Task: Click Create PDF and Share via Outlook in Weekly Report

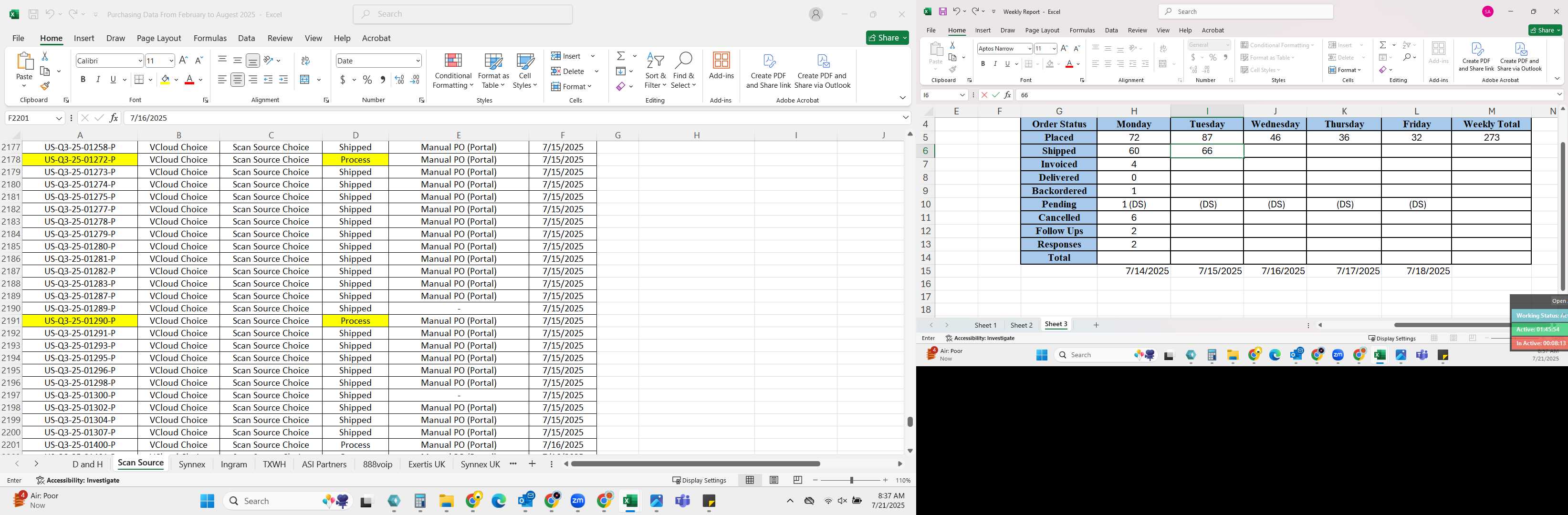Action: (x=1519, y=57)
